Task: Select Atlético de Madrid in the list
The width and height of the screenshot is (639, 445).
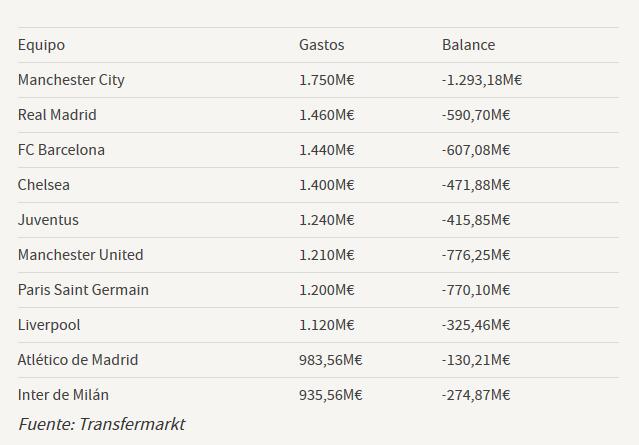Action: [78, 360]
